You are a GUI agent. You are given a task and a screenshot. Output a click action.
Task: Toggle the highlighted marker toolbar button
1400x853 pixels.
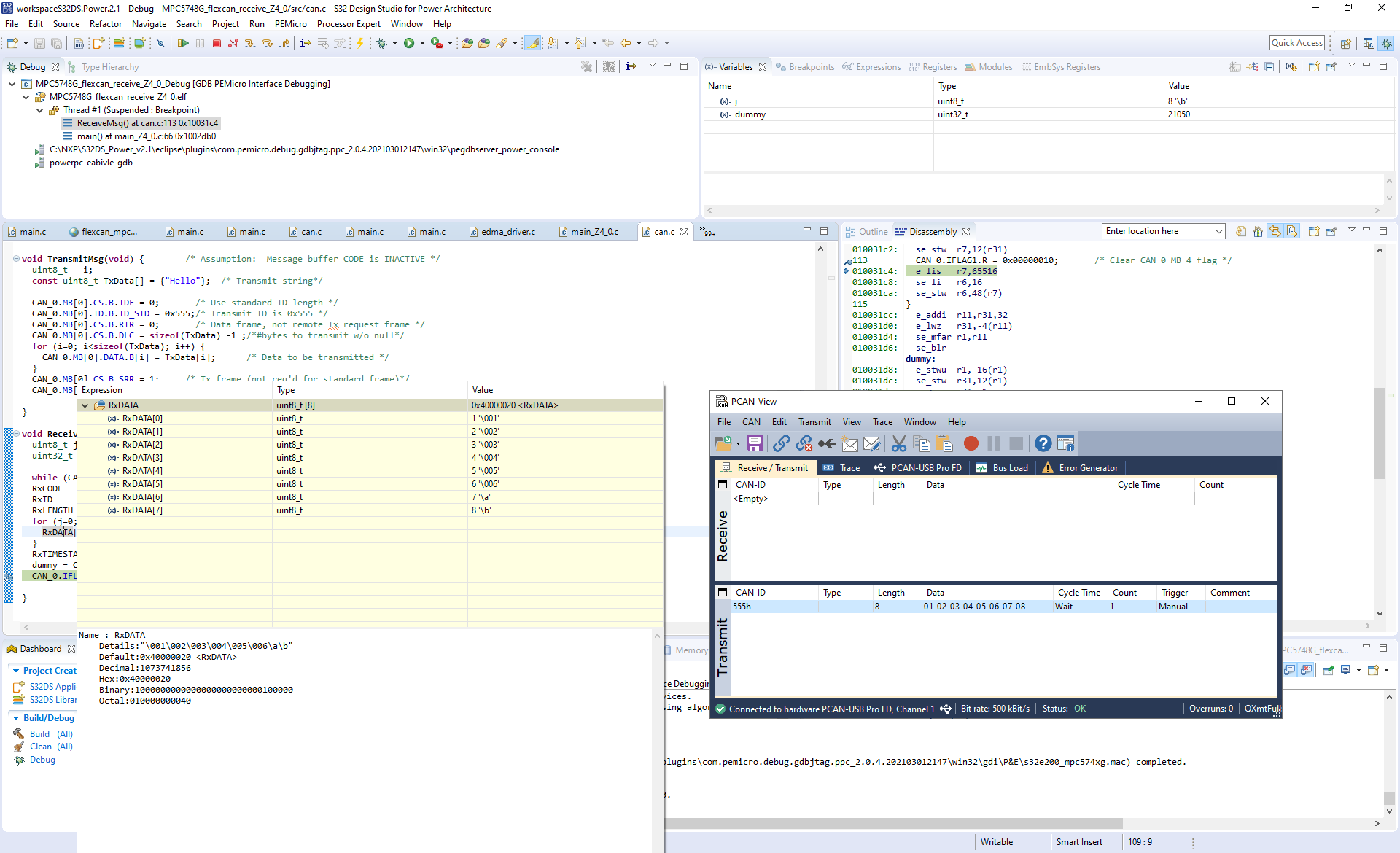click(x=534, y=44)
